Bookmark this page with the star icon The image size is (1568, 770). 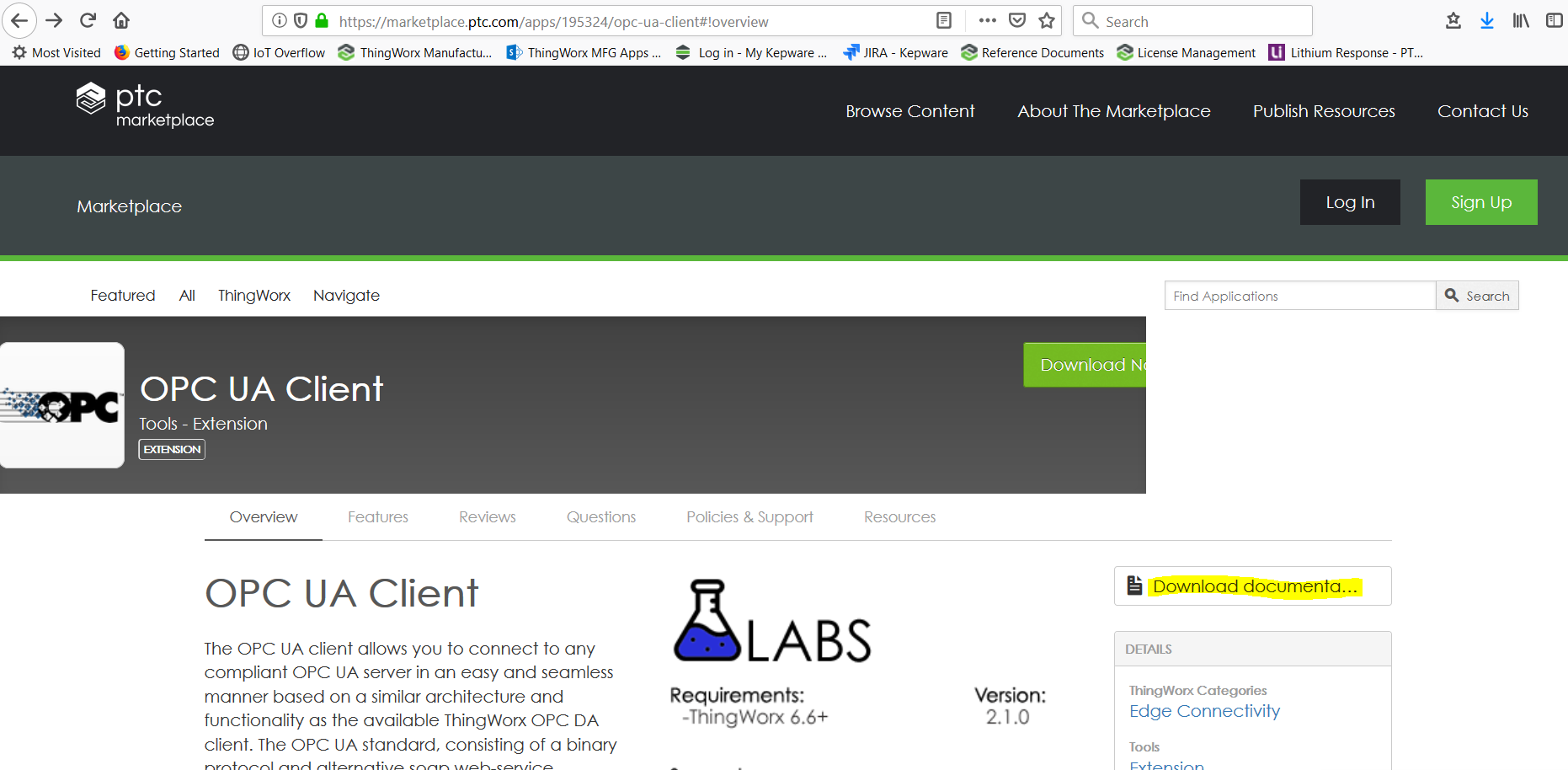(1047, 21)
